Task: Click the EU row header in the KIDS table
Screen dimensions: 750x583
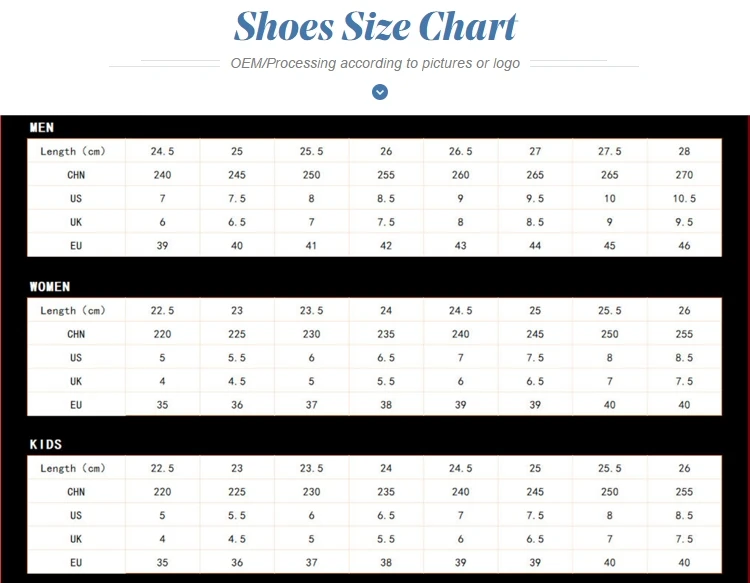Action: (x=76, y=563)
